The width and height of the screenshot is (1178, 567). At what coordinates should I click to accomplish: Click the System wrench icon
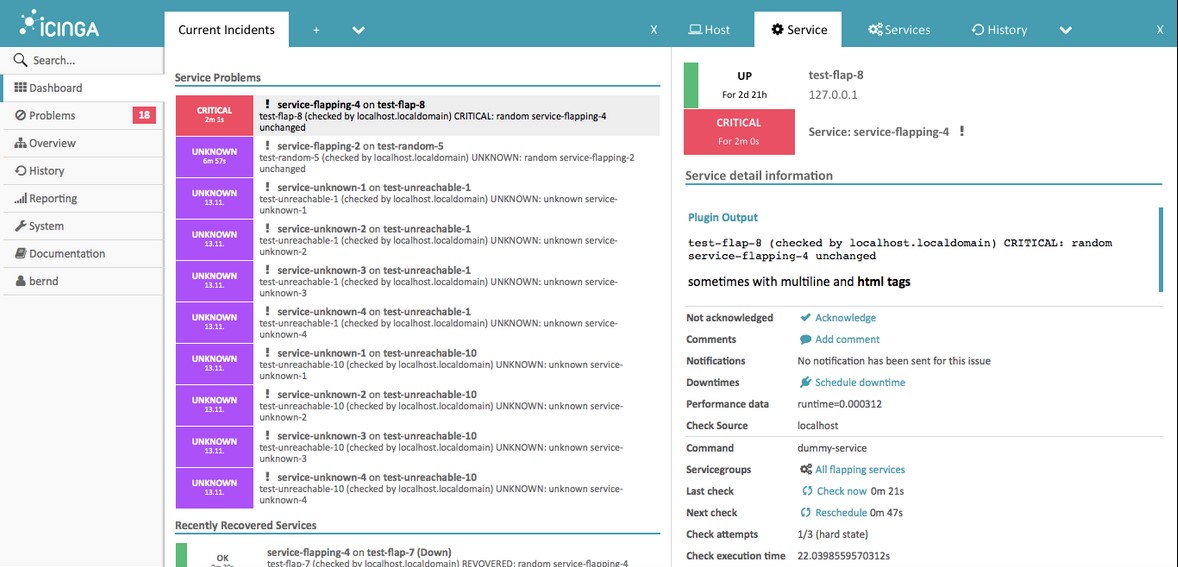click(21, 226)
